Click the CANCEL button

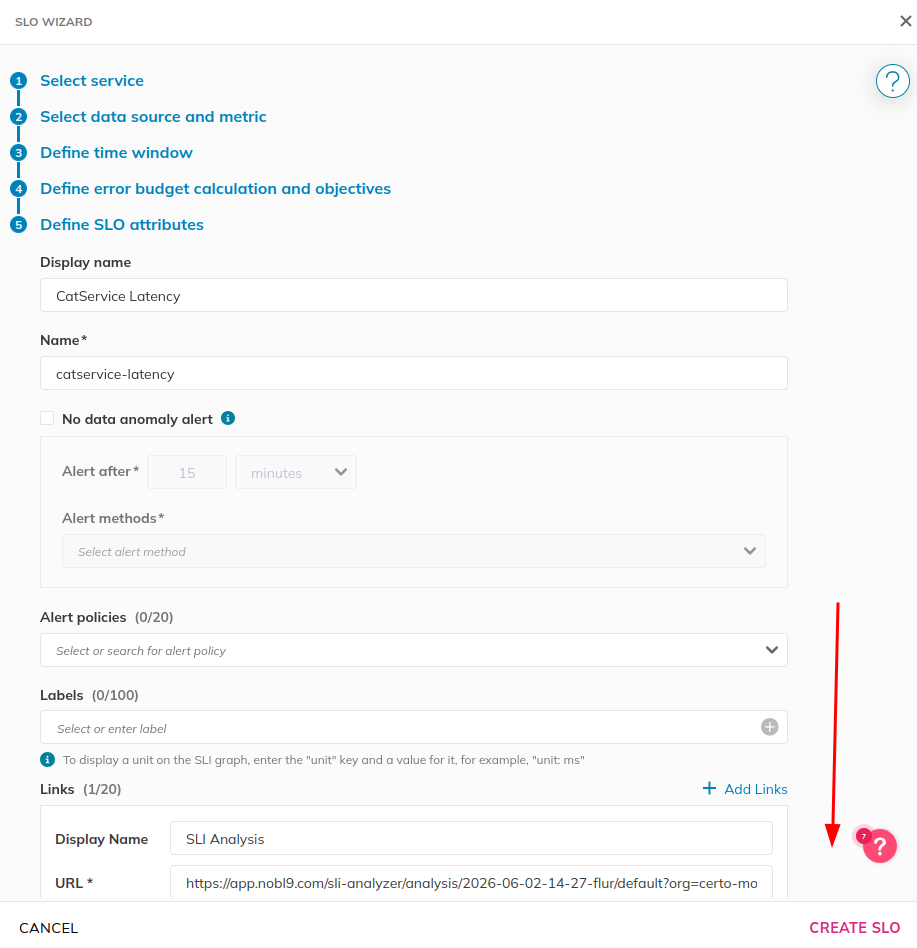(x=48, y=927)
